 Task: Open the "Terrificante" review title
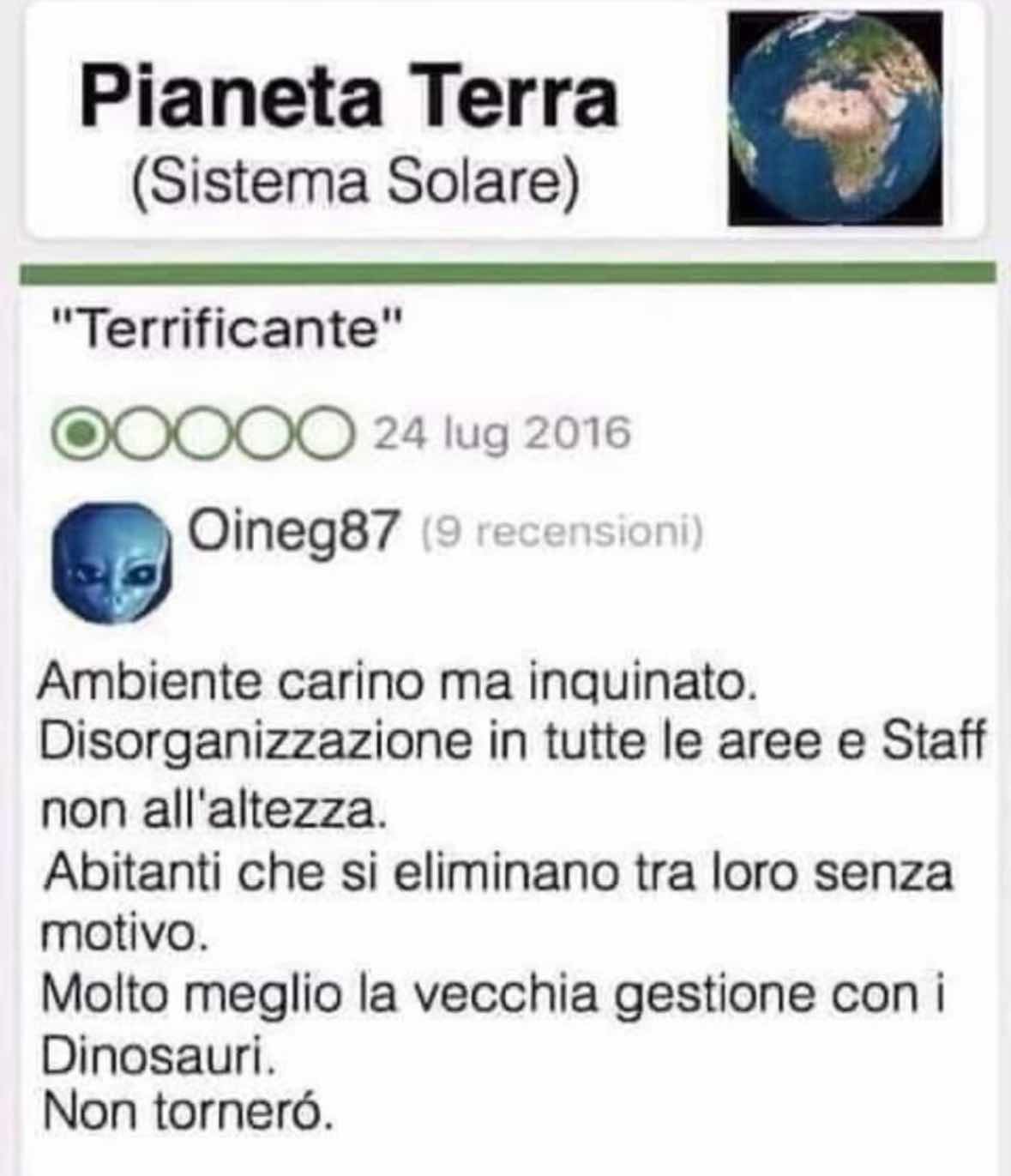[x=227, y=327]
